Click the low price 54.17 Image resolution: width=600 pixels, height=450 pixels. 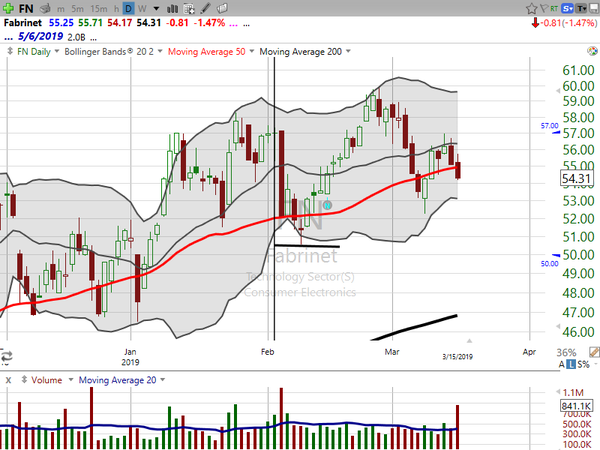pyautogui.click(x=119, y=23)
